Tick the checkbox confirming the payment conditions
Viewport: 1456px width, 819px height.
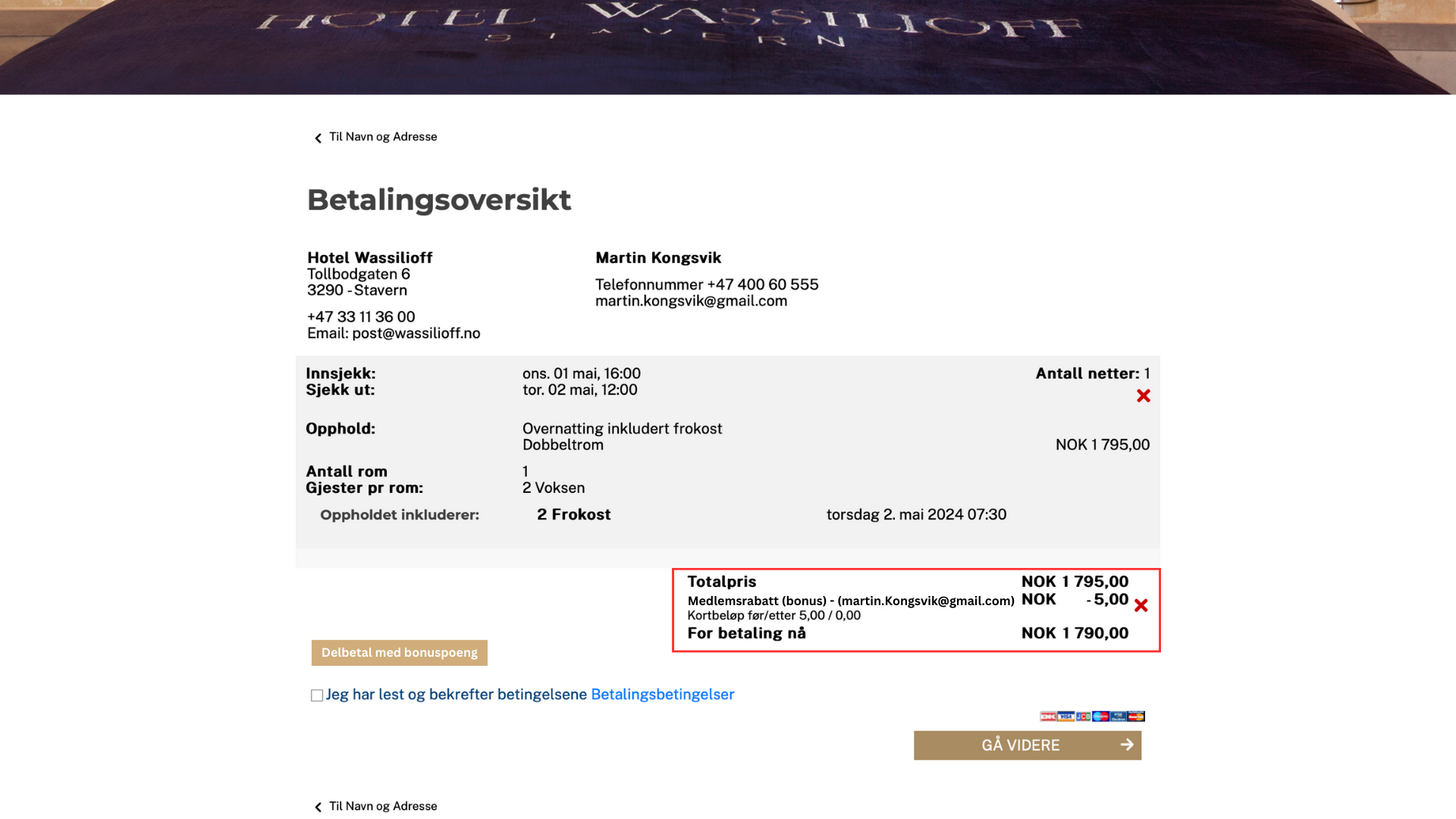click(x=317, y=695)
